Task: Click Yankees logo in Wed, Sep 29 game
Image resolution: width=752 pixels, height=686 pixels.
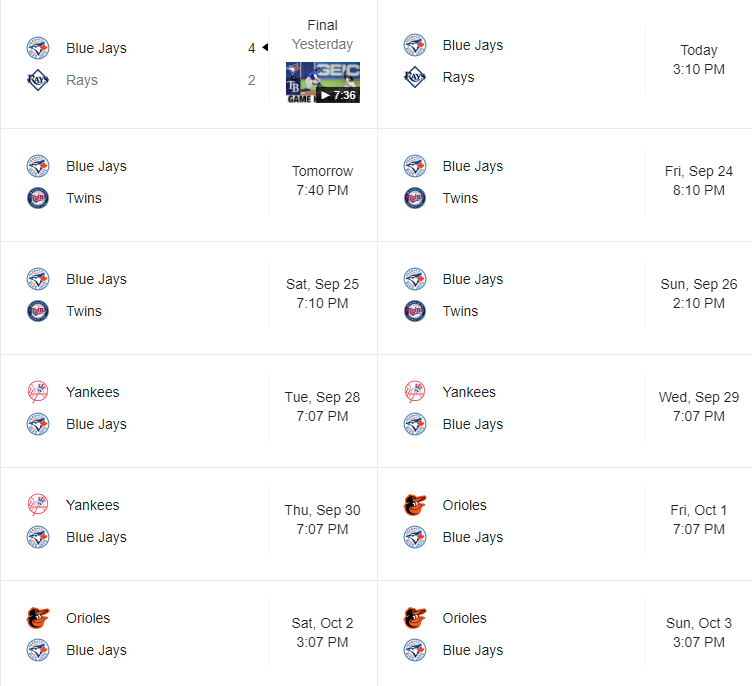Action: click(415, 392)
